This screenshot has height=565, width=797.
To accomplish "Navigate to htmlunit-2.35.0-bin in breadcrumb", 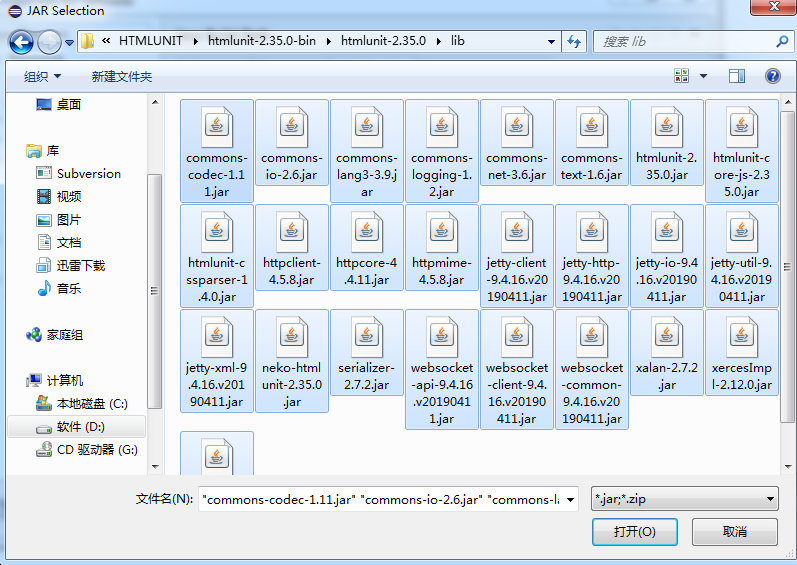I will coord(262,41).
